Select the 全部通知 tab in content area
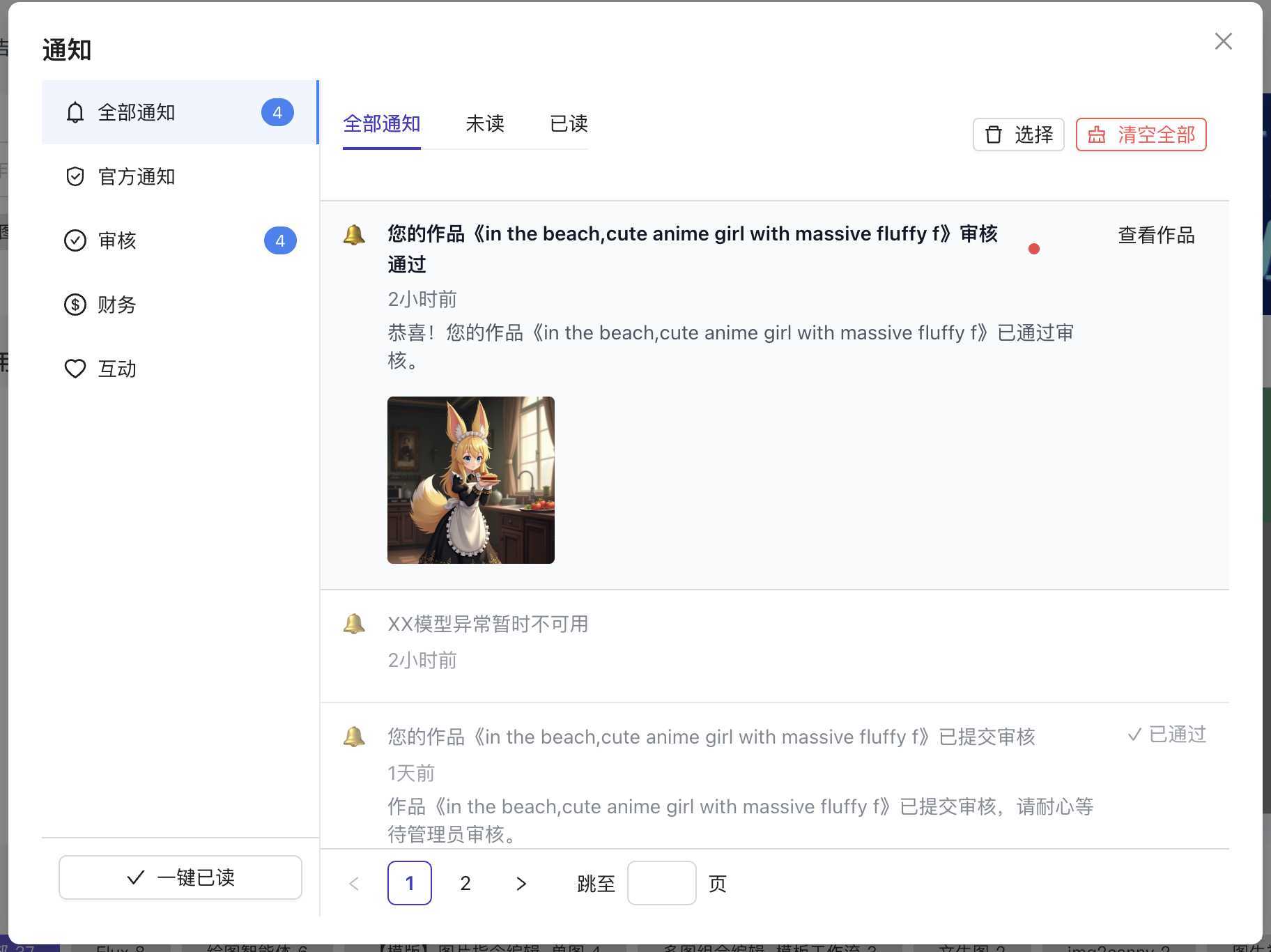Image resolution: width=1271 pixels, height=952 pixels. click(381, 124)
